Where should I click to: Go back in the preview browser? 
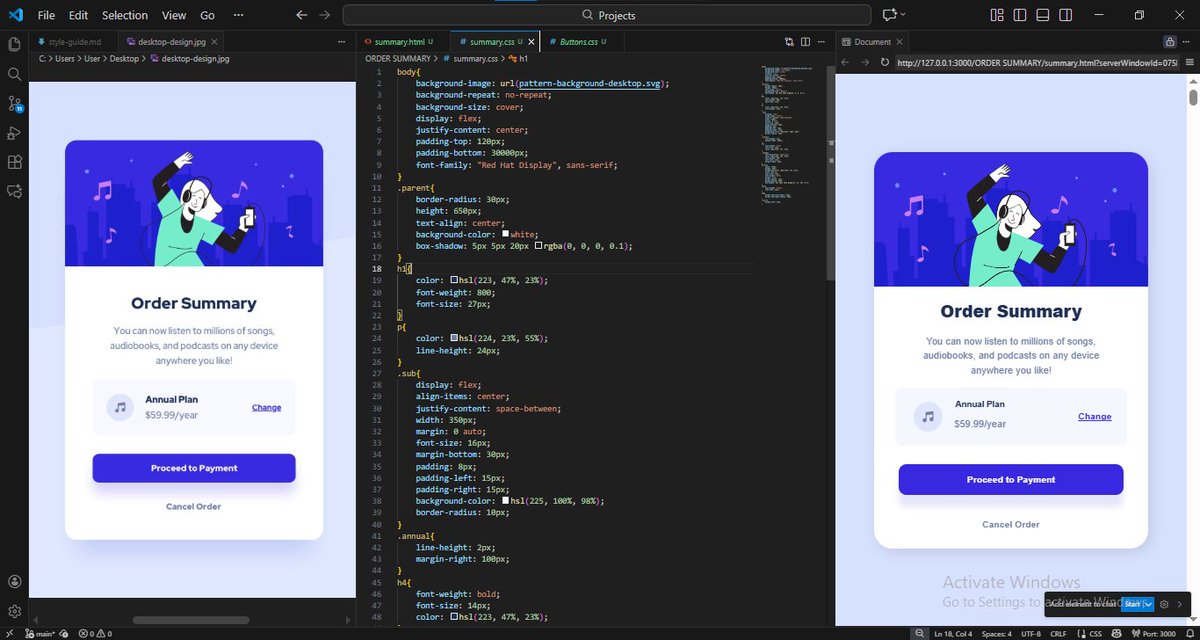pyautogui.click(x=845, y=62)
